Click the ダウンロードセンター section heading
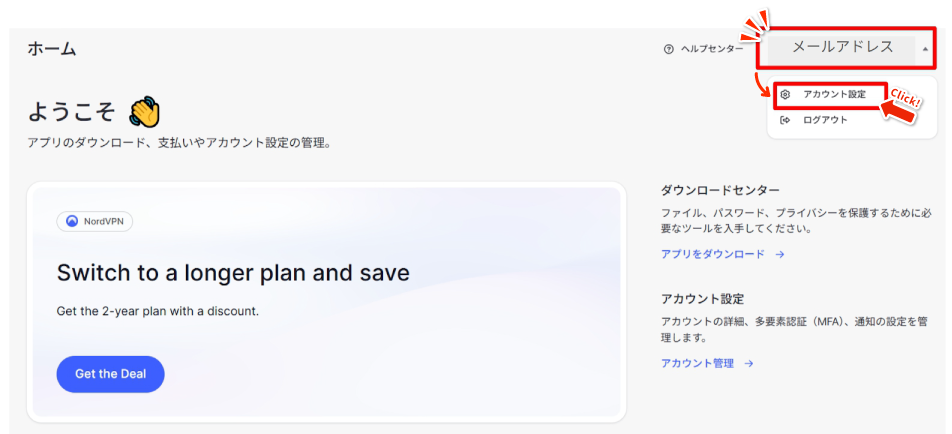The height and width of the screenshot is (434, 952). (720, 190)
